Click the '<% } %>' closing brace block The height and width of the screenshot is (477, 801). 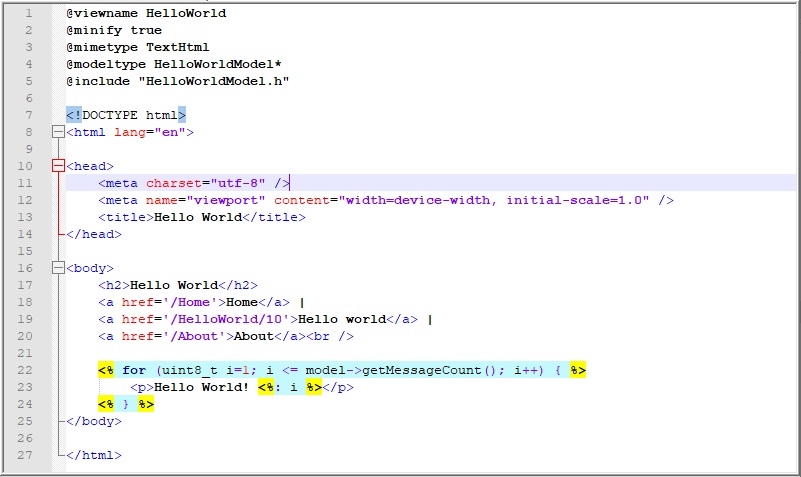pyautogui.click(x=126, y=404)
